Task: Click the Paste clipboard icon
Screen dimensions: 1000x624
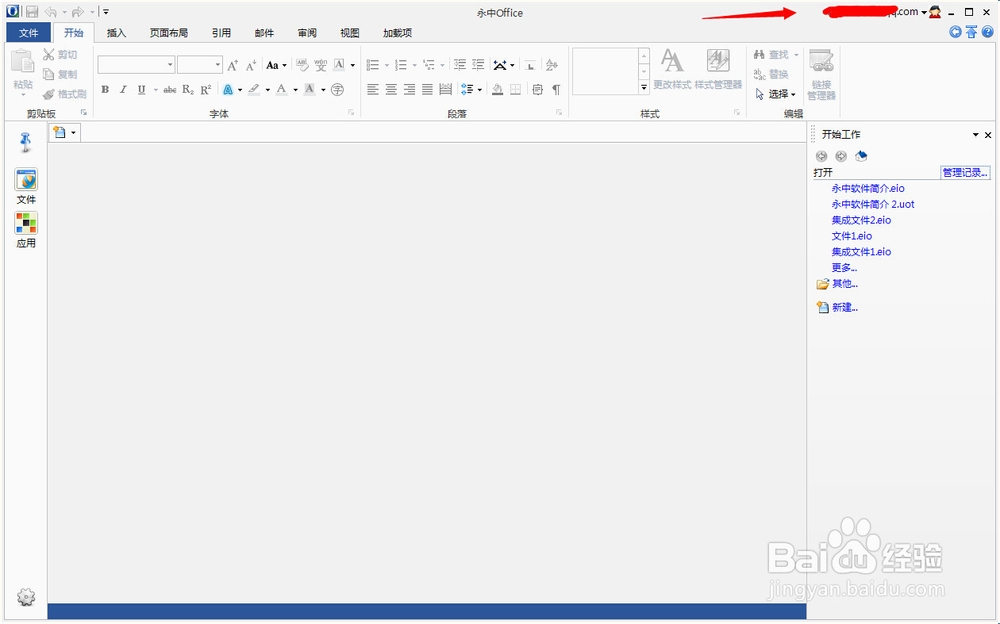Action: pos(23,61)
